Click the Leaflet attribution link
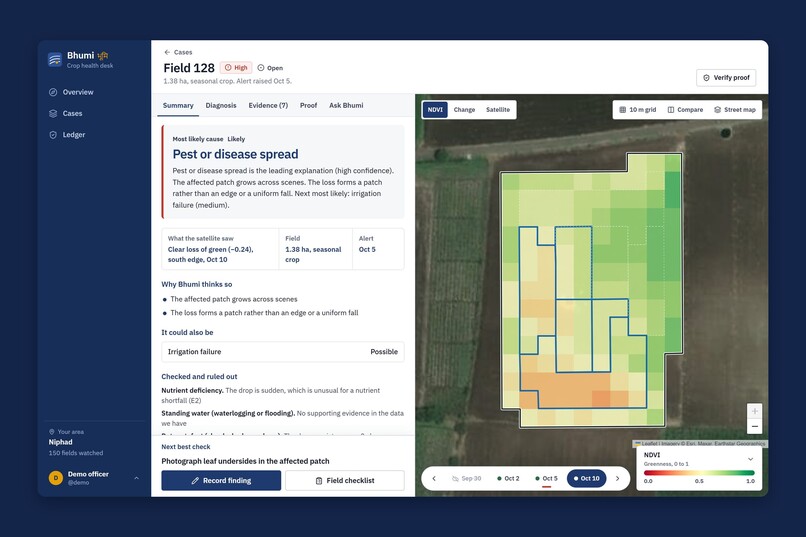Image resolution: width=806 pixels, height=537 pixels. [649, 443]
